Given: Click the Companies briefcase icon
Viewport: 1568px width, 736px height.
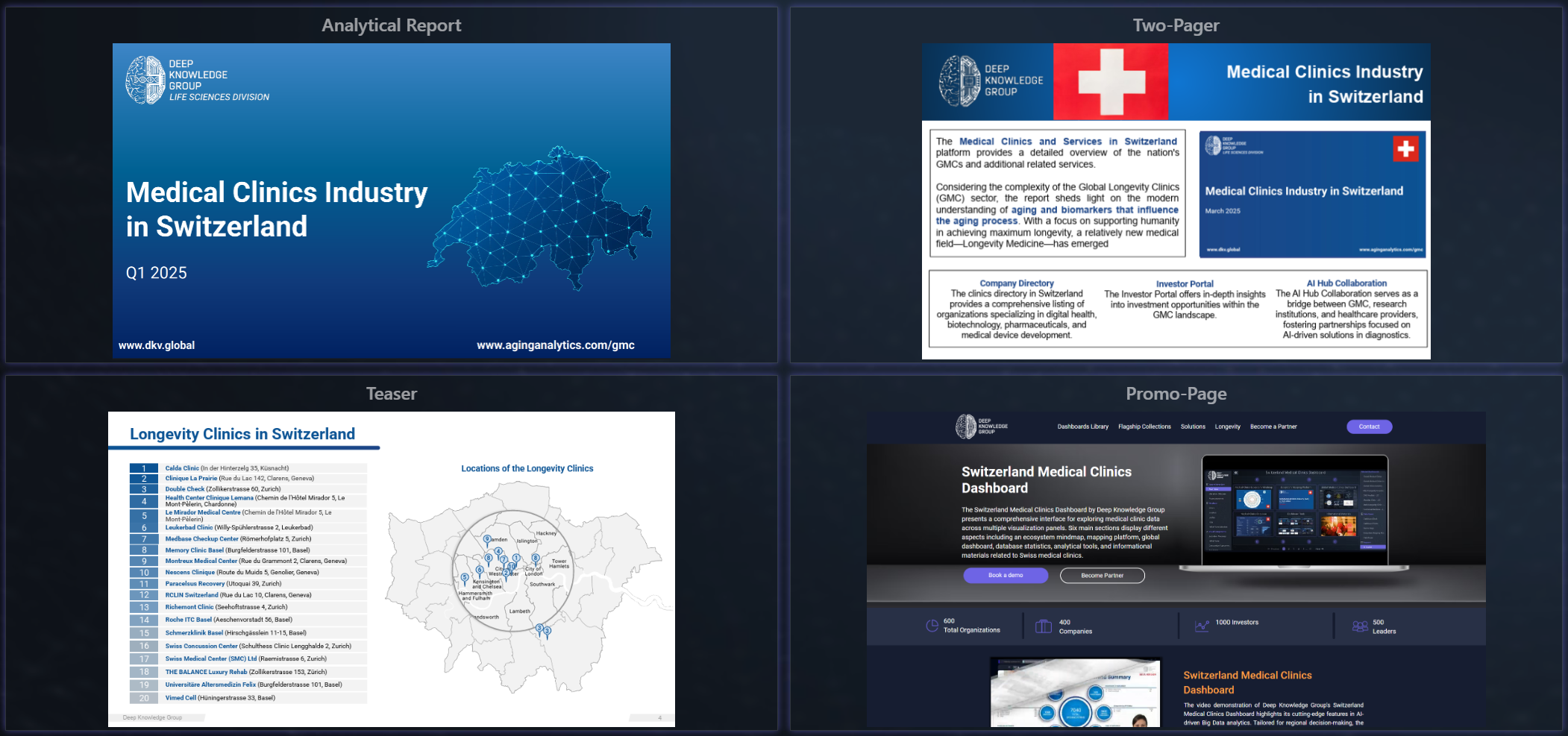Looking at the screenshot, I should point(1044,626).
